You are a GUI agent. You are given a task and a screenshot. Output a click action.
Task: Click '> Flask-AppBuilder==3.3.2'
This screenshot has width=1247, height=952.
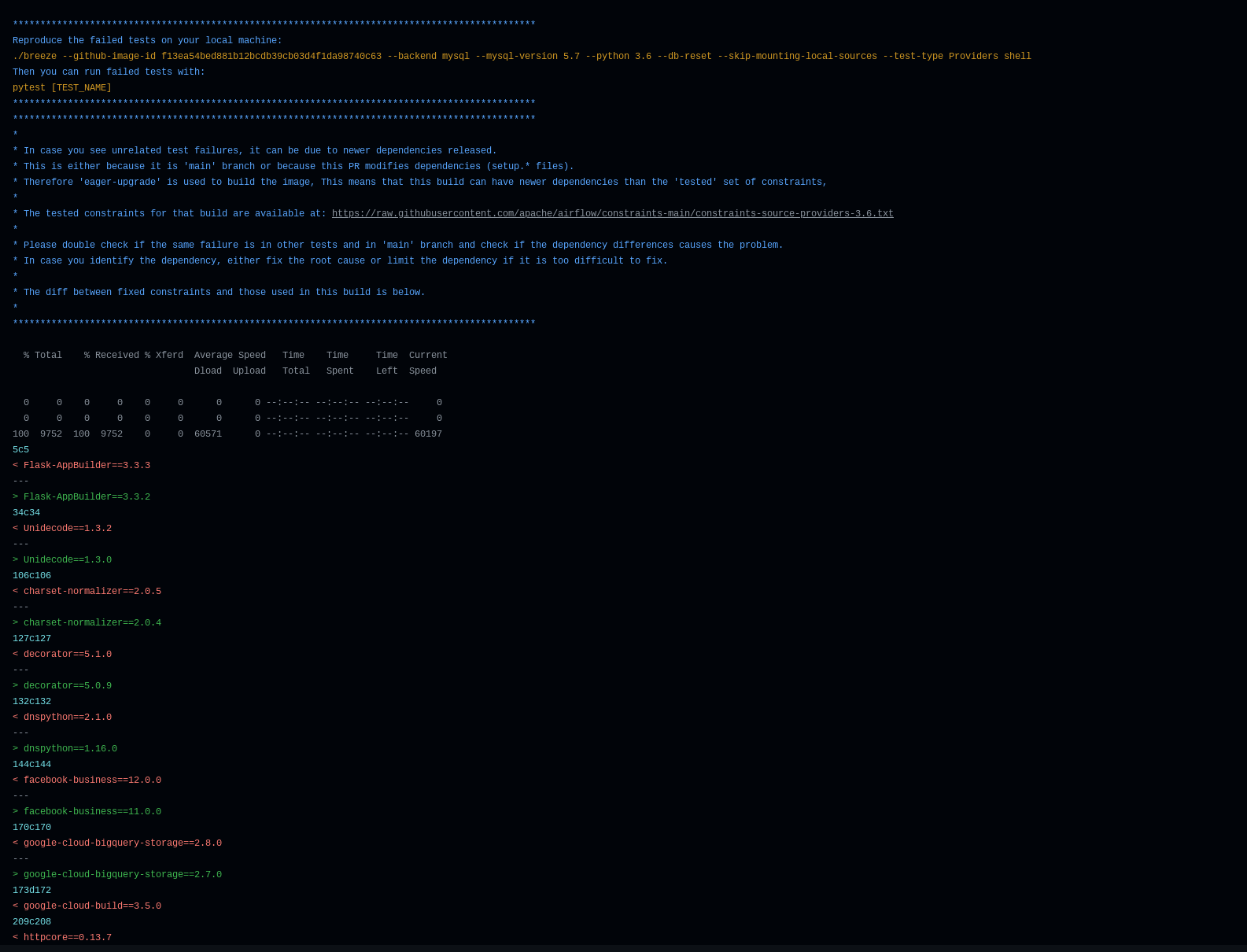[81, 497]
